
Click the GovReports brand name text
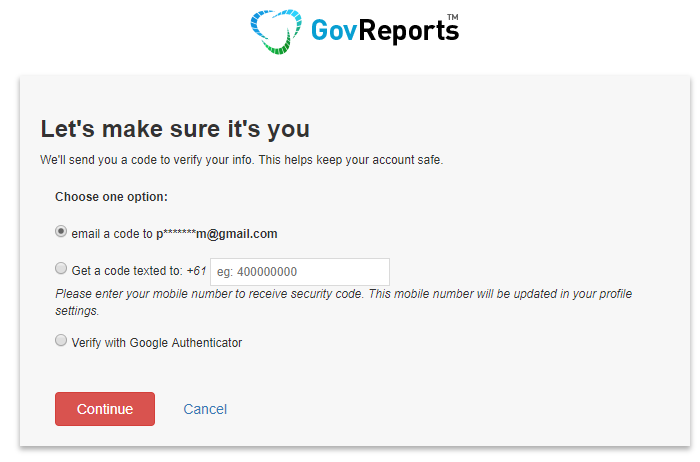tap(385, 30)
